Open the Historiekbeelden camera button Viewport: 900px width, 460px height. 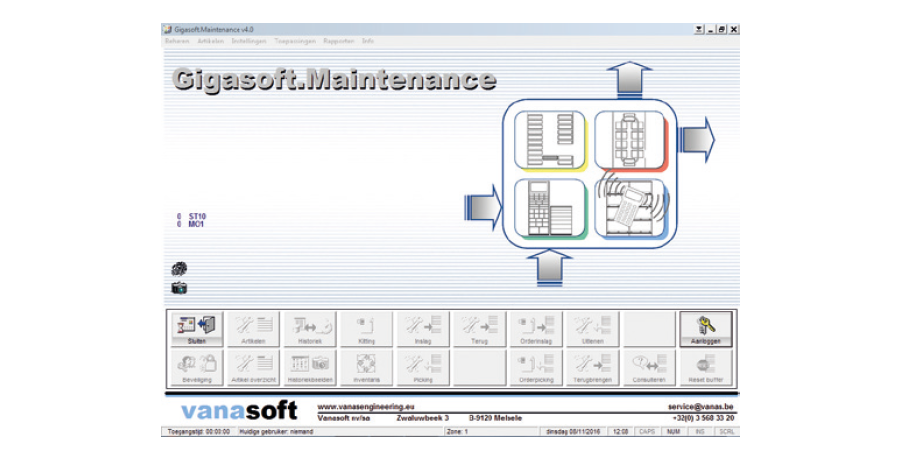click(x=310, y=368)
